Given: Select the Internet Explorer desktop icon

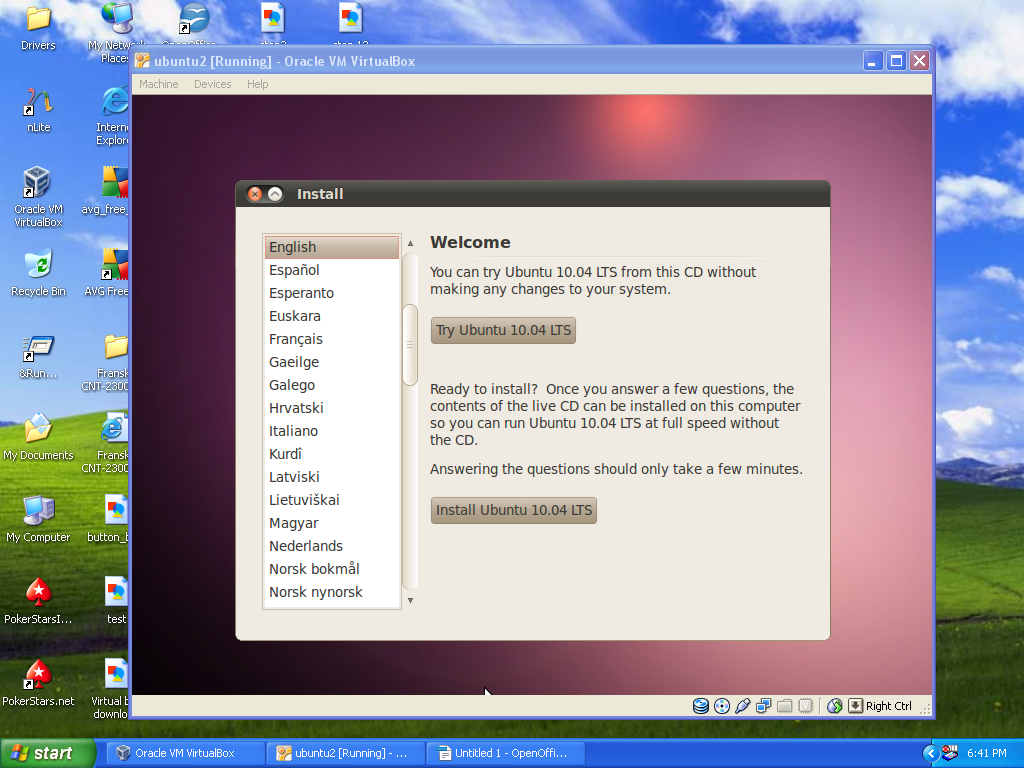Looking at the screenshot, I should coord(114,116).
